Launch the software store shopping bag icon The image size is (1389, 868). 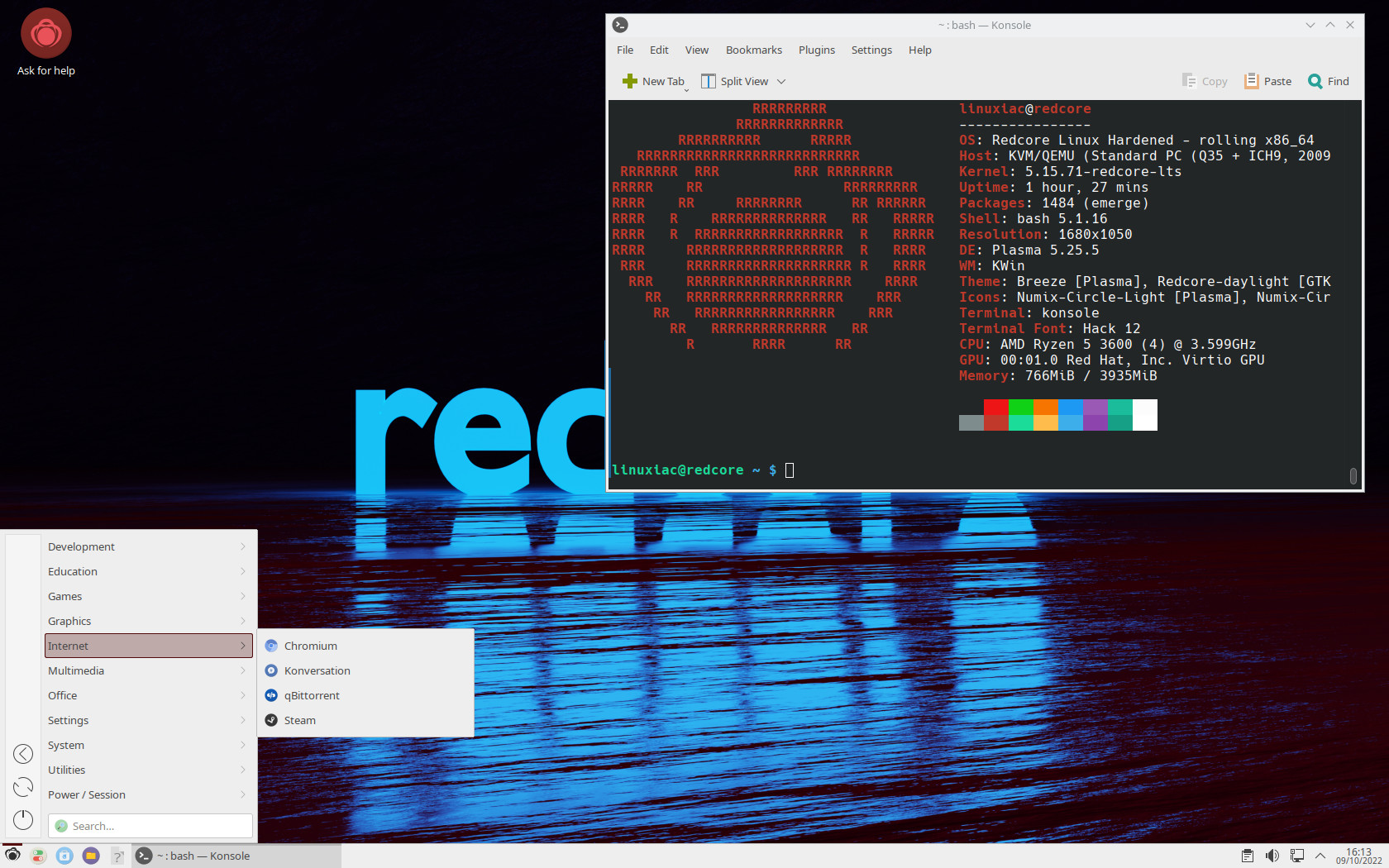click(x=64, y=856)
